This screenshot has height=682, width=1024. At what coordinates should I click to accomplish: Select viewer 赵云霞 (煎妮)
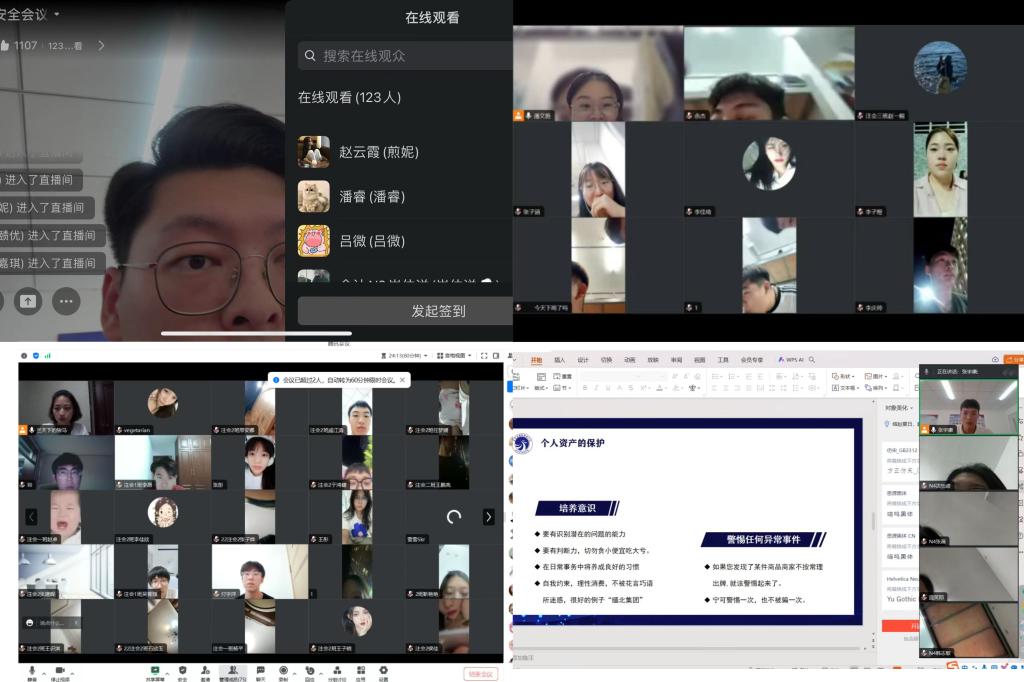[405, 152]
